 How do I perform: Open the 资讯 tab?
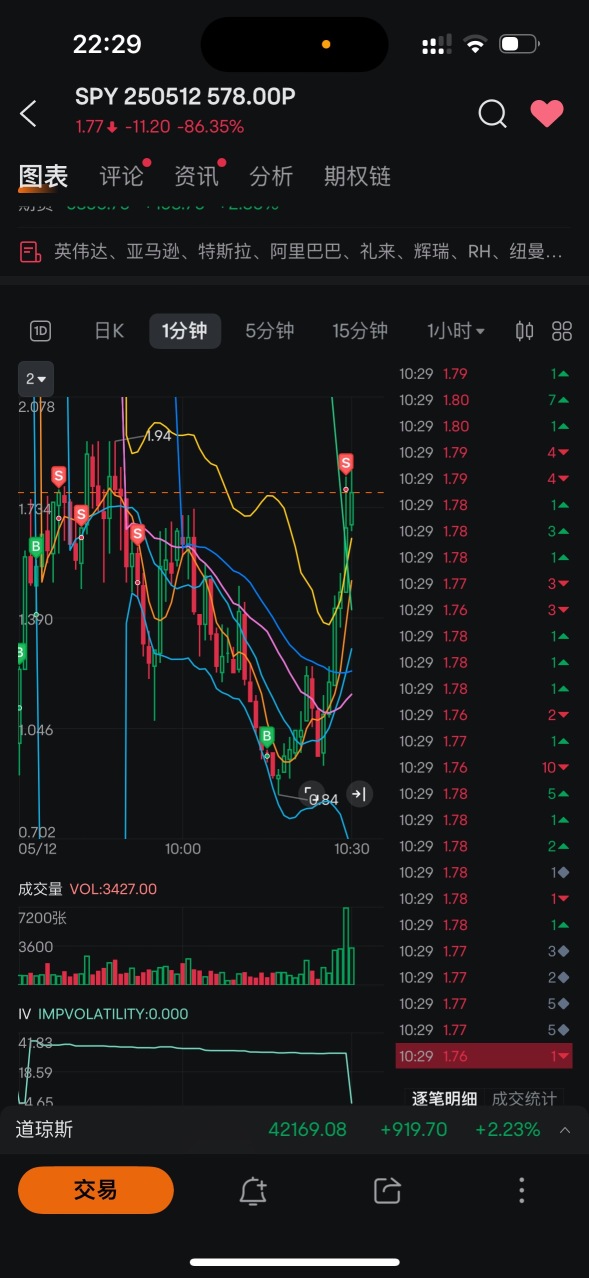click(x=196, y=177)
